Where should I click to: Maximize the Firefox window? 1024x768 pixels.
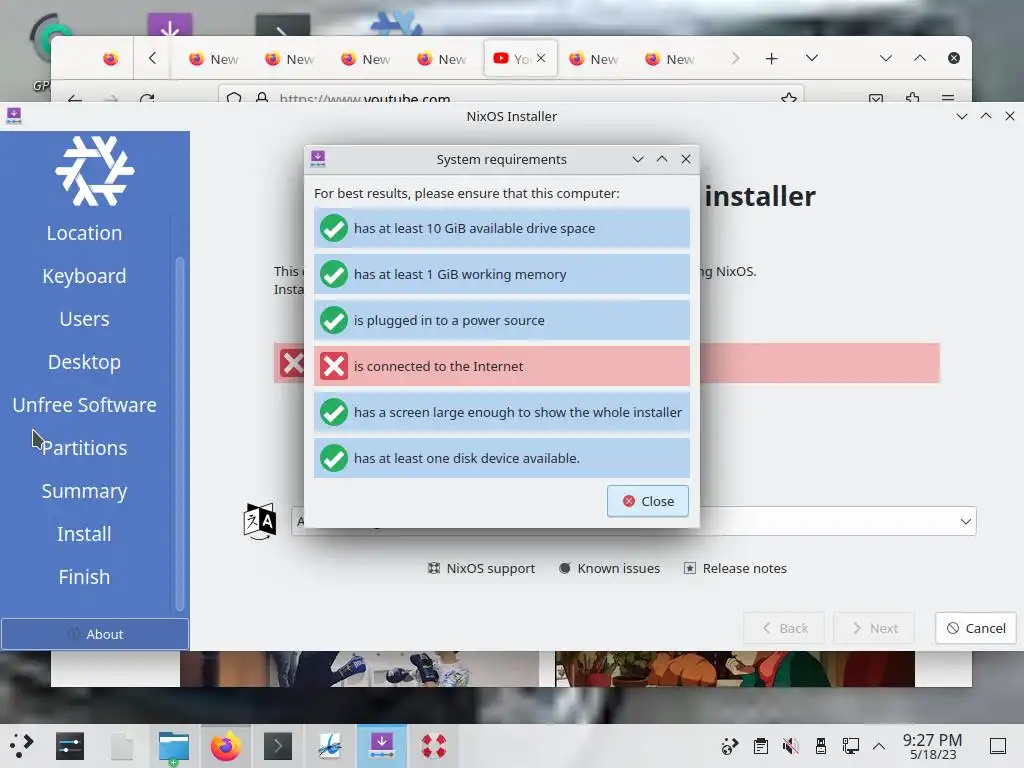920,58
